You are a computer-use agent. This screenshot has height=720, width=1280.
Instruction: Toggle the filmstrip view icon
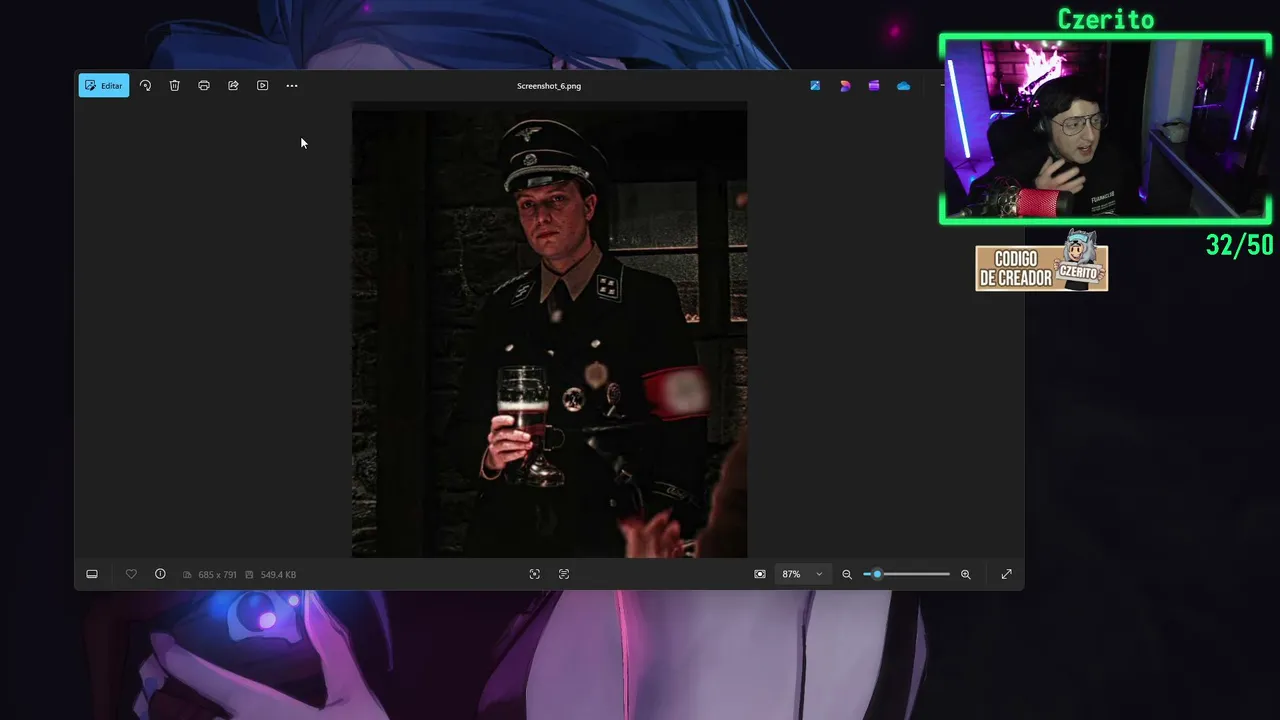92,574
